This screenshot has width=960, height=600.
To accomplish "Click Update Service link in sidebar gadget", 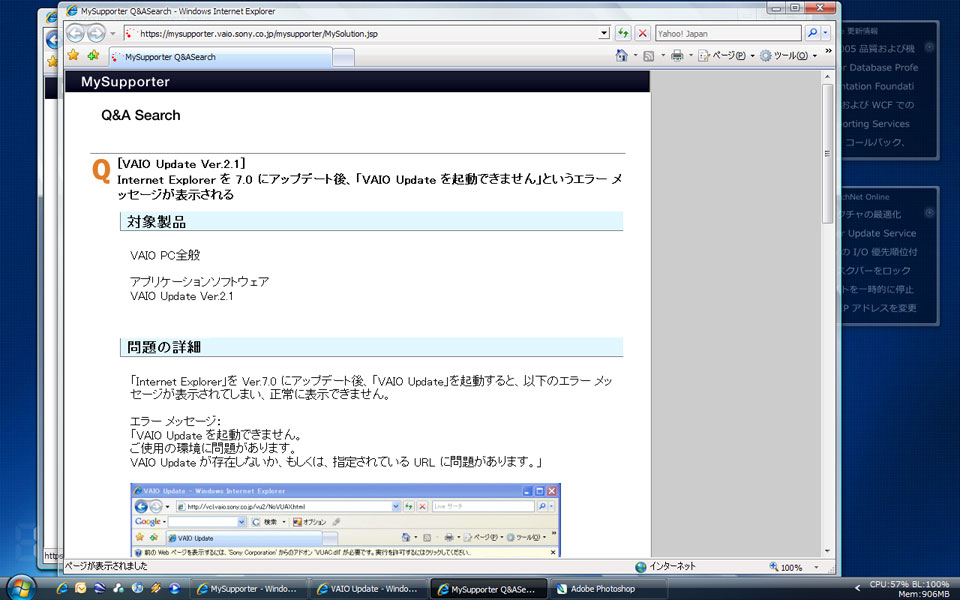I will tap(881, 233).
